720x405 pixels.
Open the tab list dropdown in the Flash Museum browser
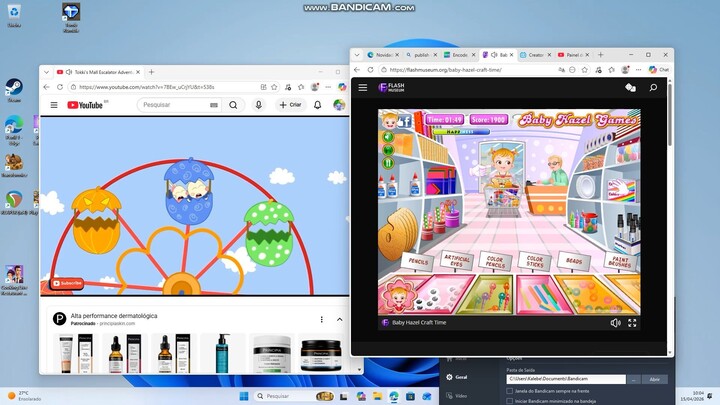[x=357, y=55]
